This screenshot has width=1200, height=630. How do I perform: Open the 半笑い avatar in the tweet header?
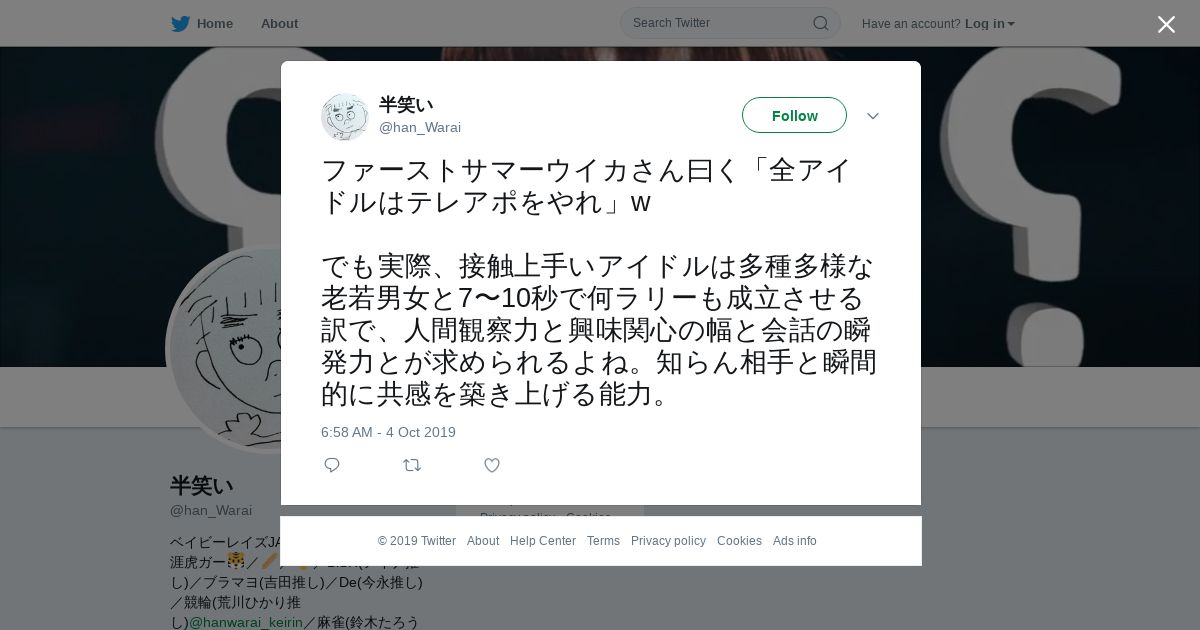(345, 117)
